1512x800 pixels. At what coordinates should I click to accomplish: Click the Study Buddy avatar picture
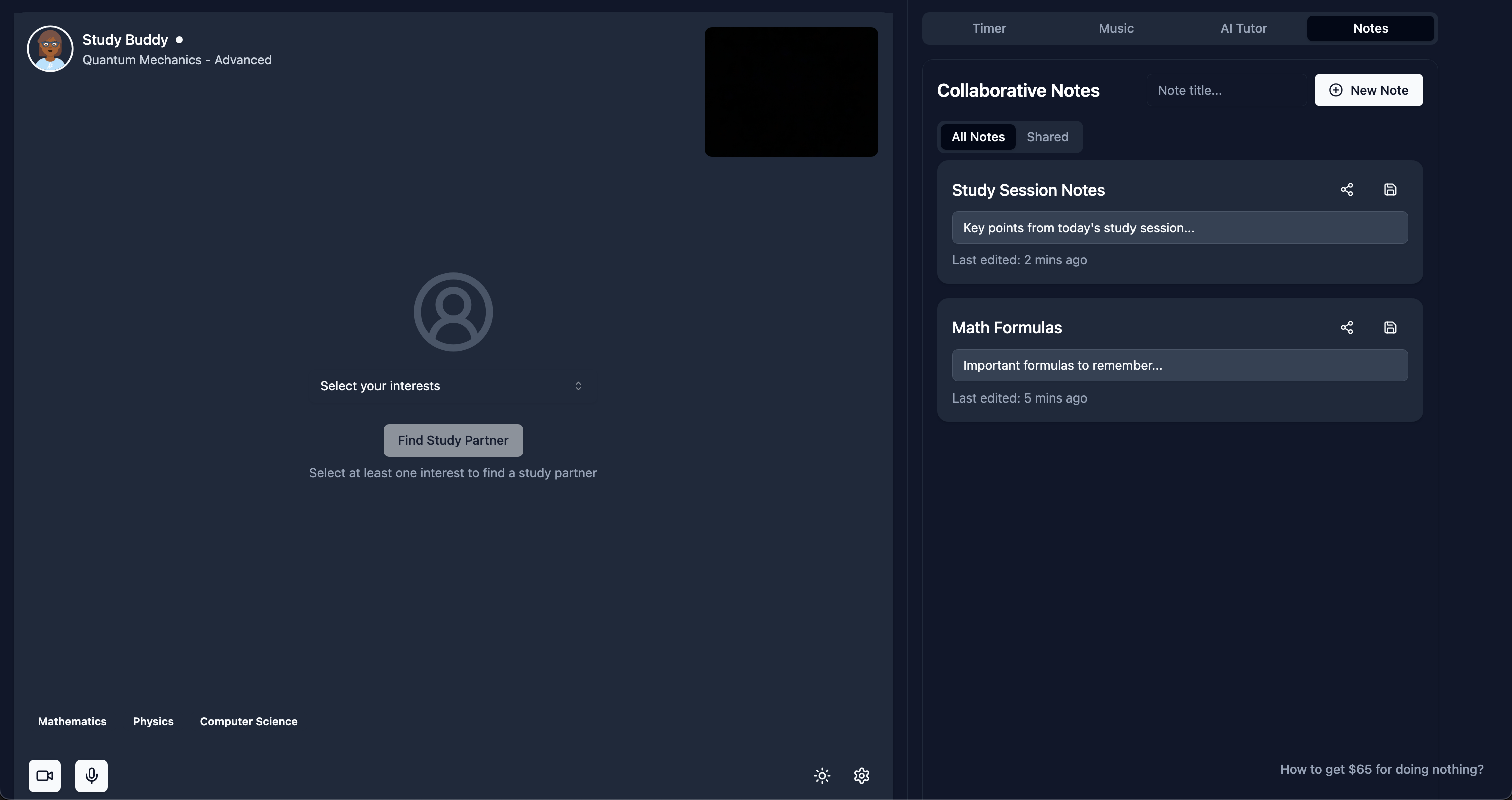click(50, 49)
